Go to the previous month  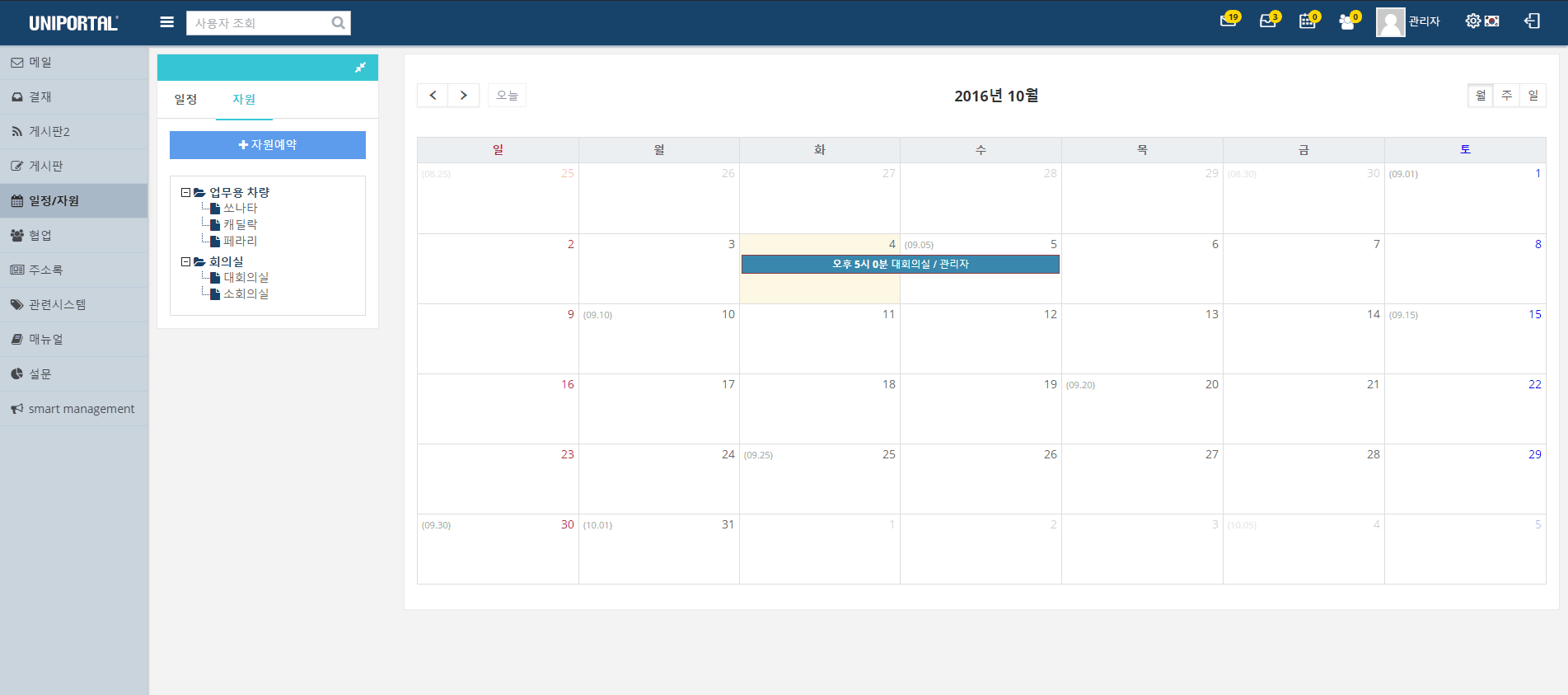[433, 96]
